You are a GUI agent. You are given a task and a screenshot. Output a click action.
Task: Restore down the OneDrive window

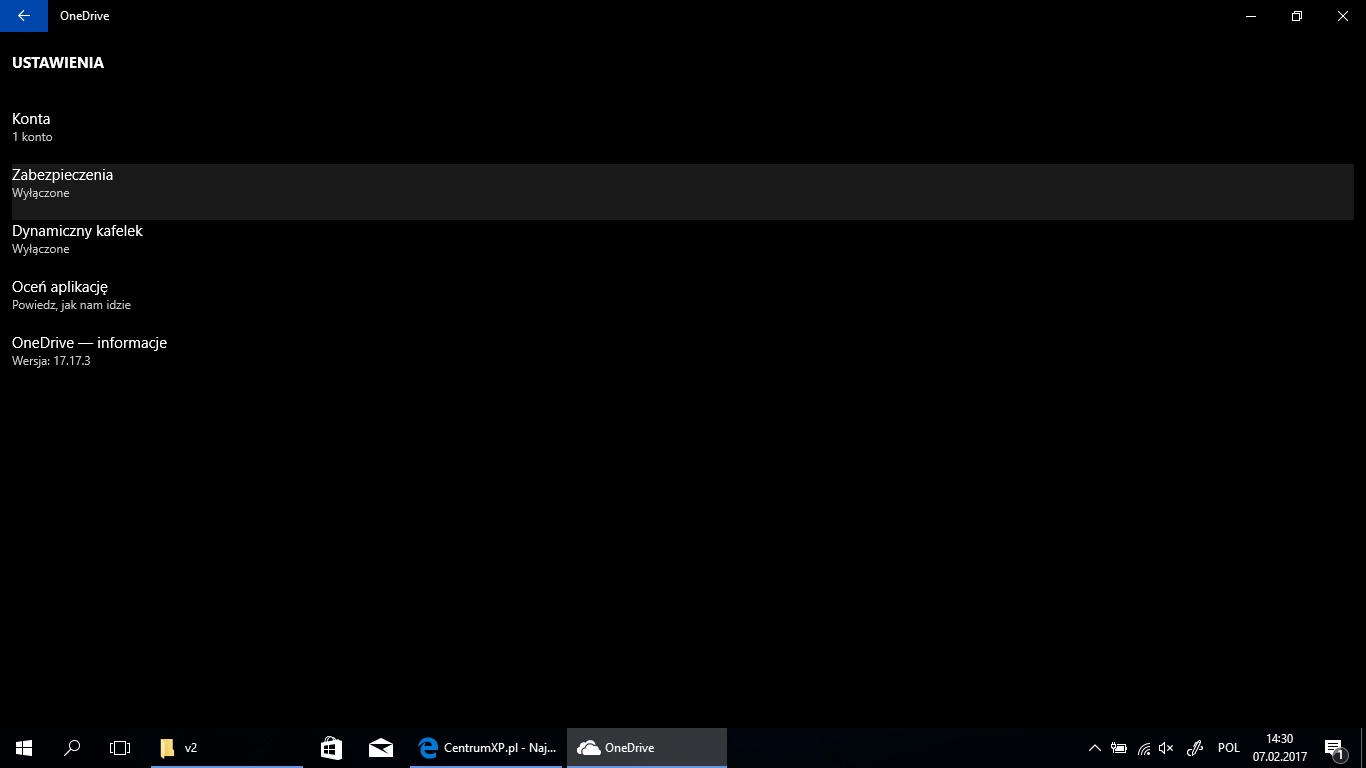[x=1297, y=16]
